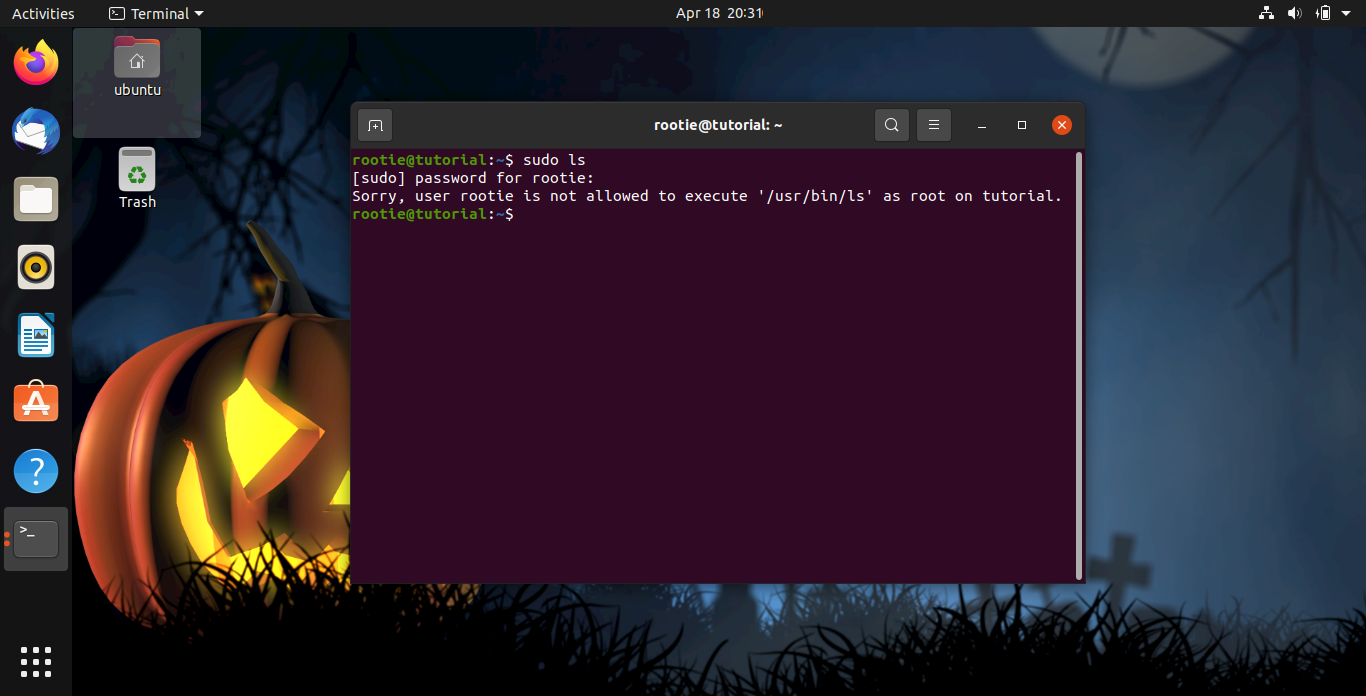This screenshot has height=696, width=1366.
Task: Click the terminal scrollbar
Action: [1078, 360]
